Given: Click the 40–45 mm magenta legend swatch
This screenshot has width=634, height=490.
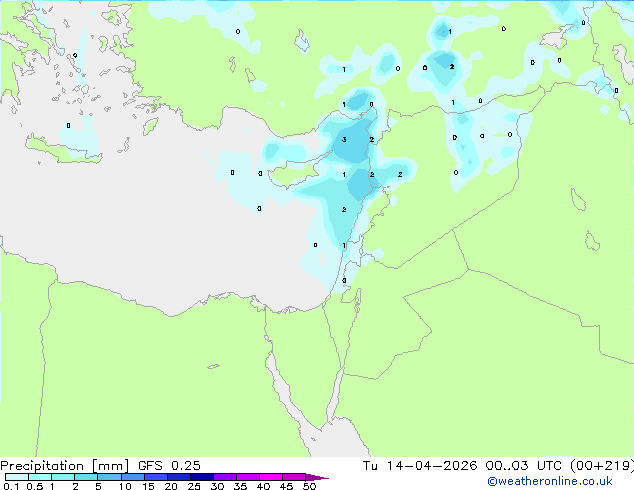Looking at the screenshot, I should click(271, 477).
